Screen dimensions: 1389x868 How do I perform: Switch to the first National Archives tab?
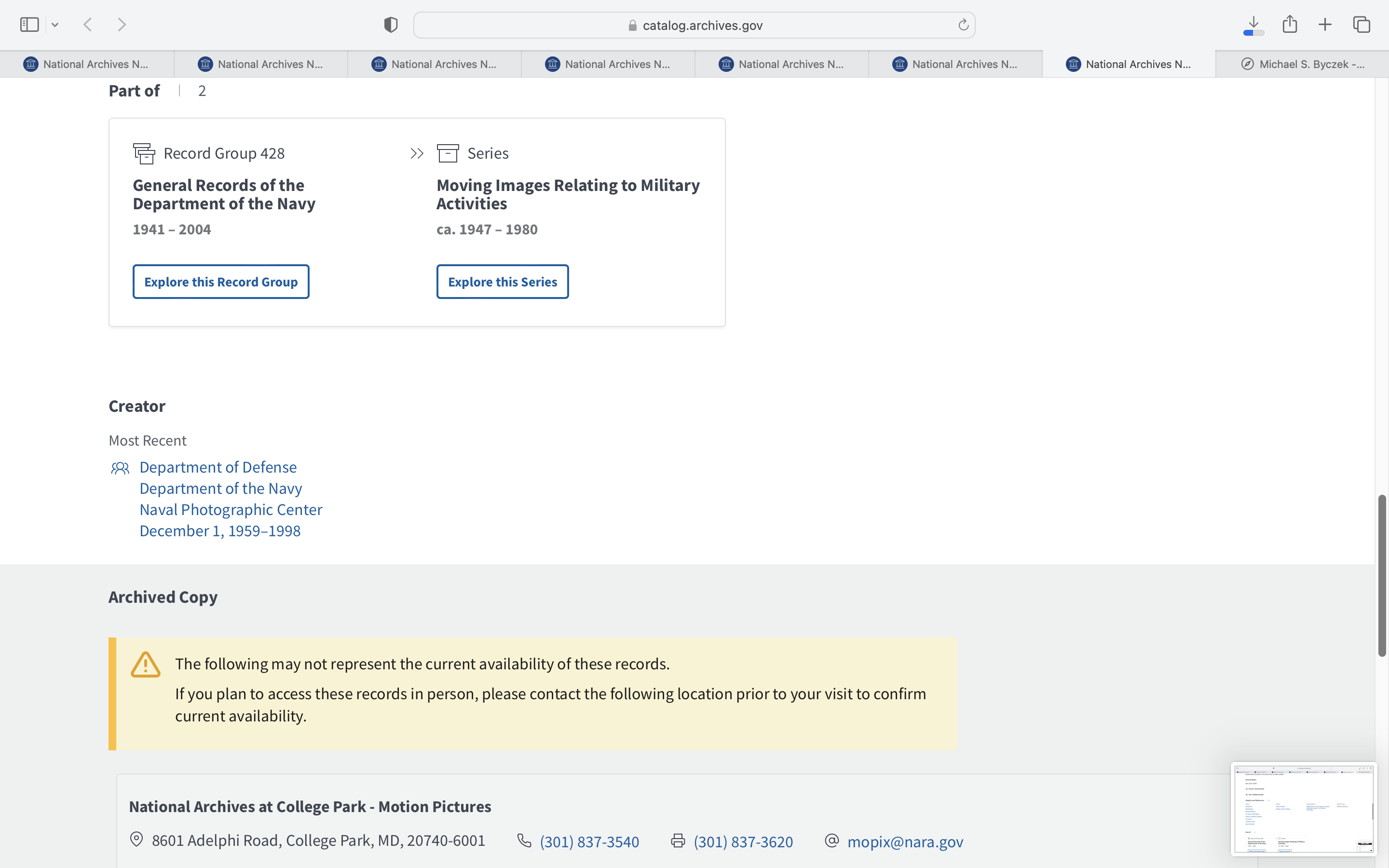87,64
